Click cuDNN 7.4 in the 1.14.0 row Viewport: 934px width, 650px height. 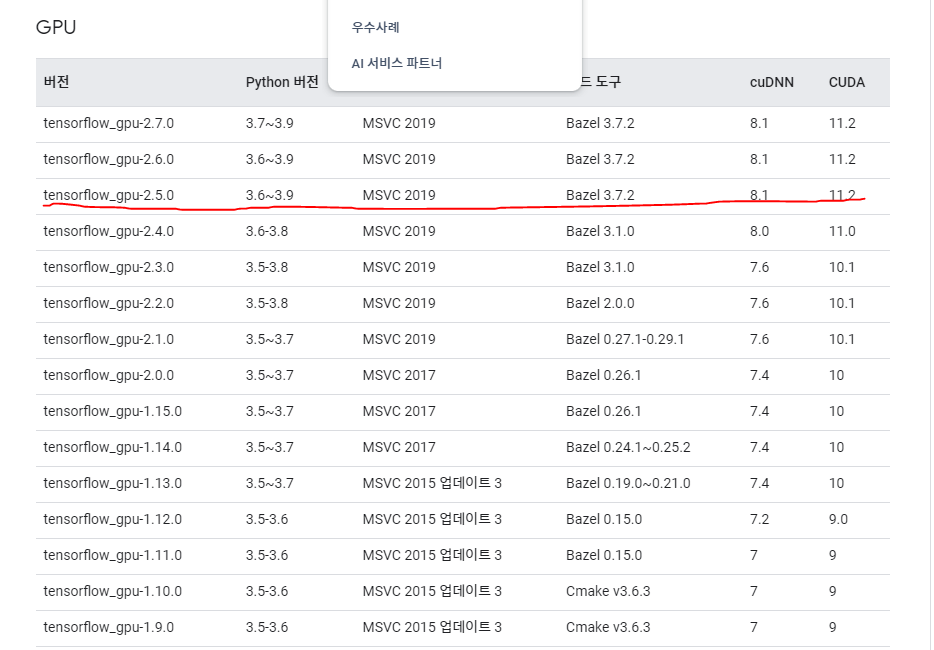click(759, 447)
